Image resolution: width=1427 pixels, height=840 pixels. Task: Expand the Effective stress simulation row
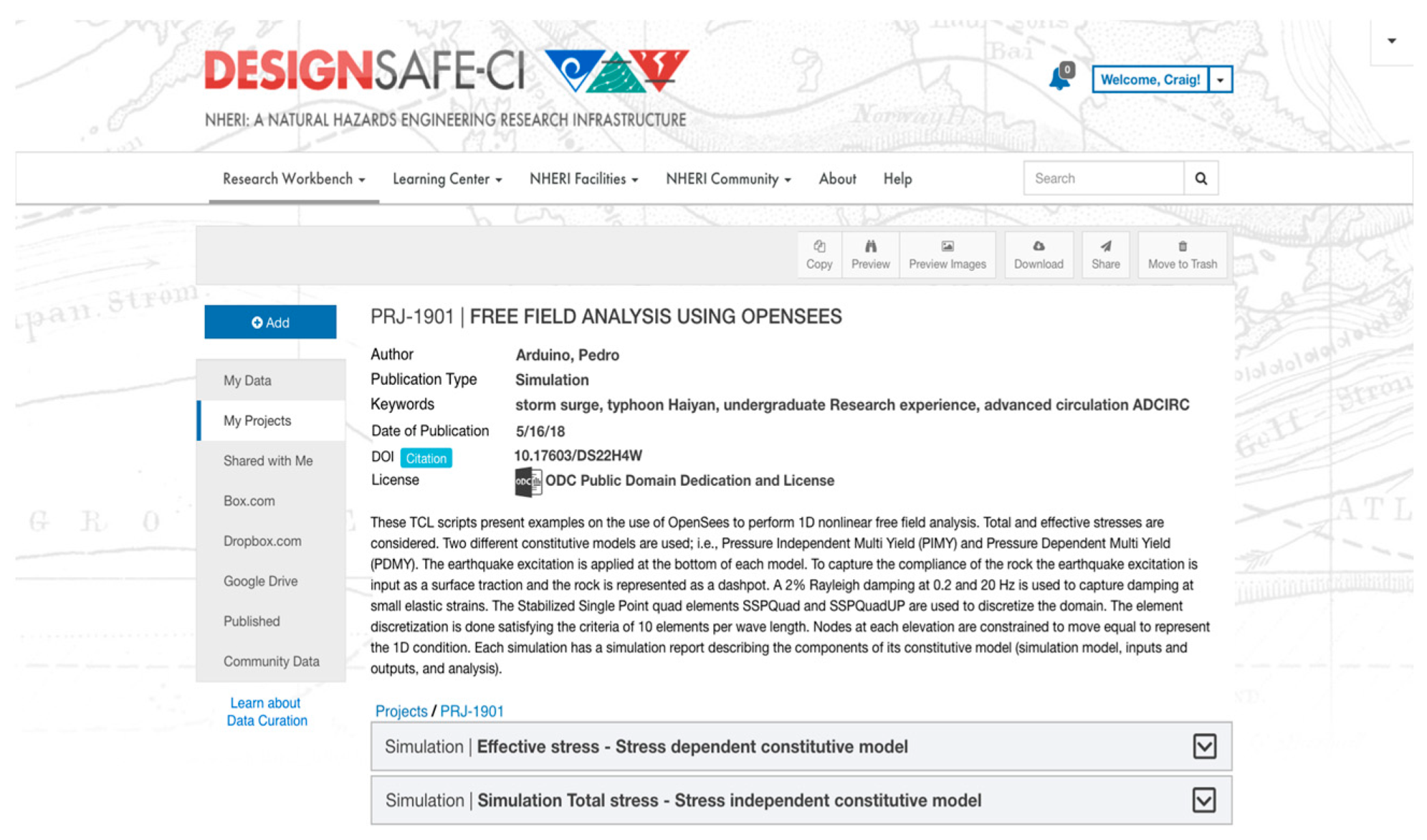[x=1204, y=746]
